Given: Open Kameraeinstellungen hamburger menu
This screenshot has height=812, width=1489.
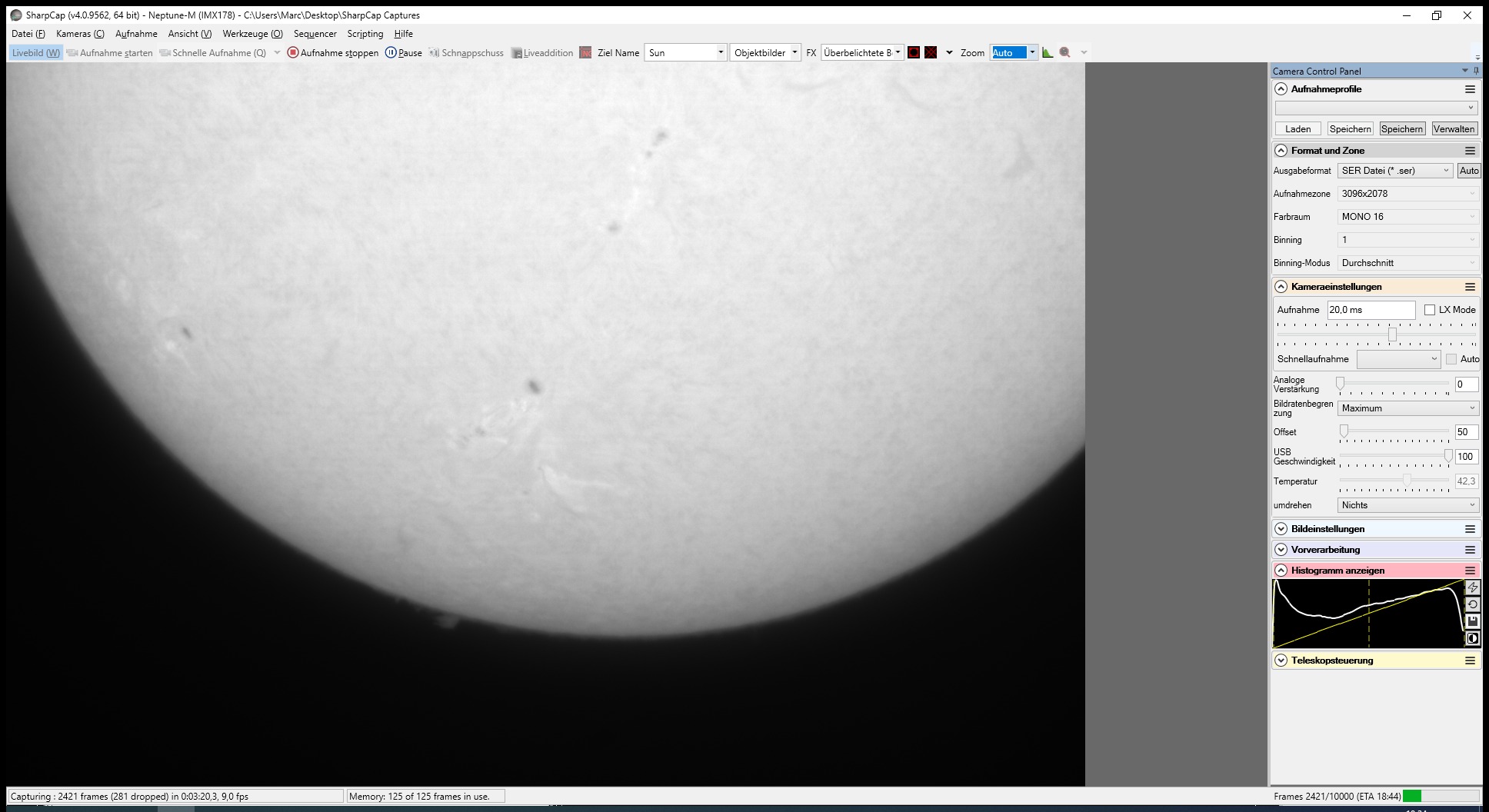Looking at the screenshot, I should tap(1470, 287).
